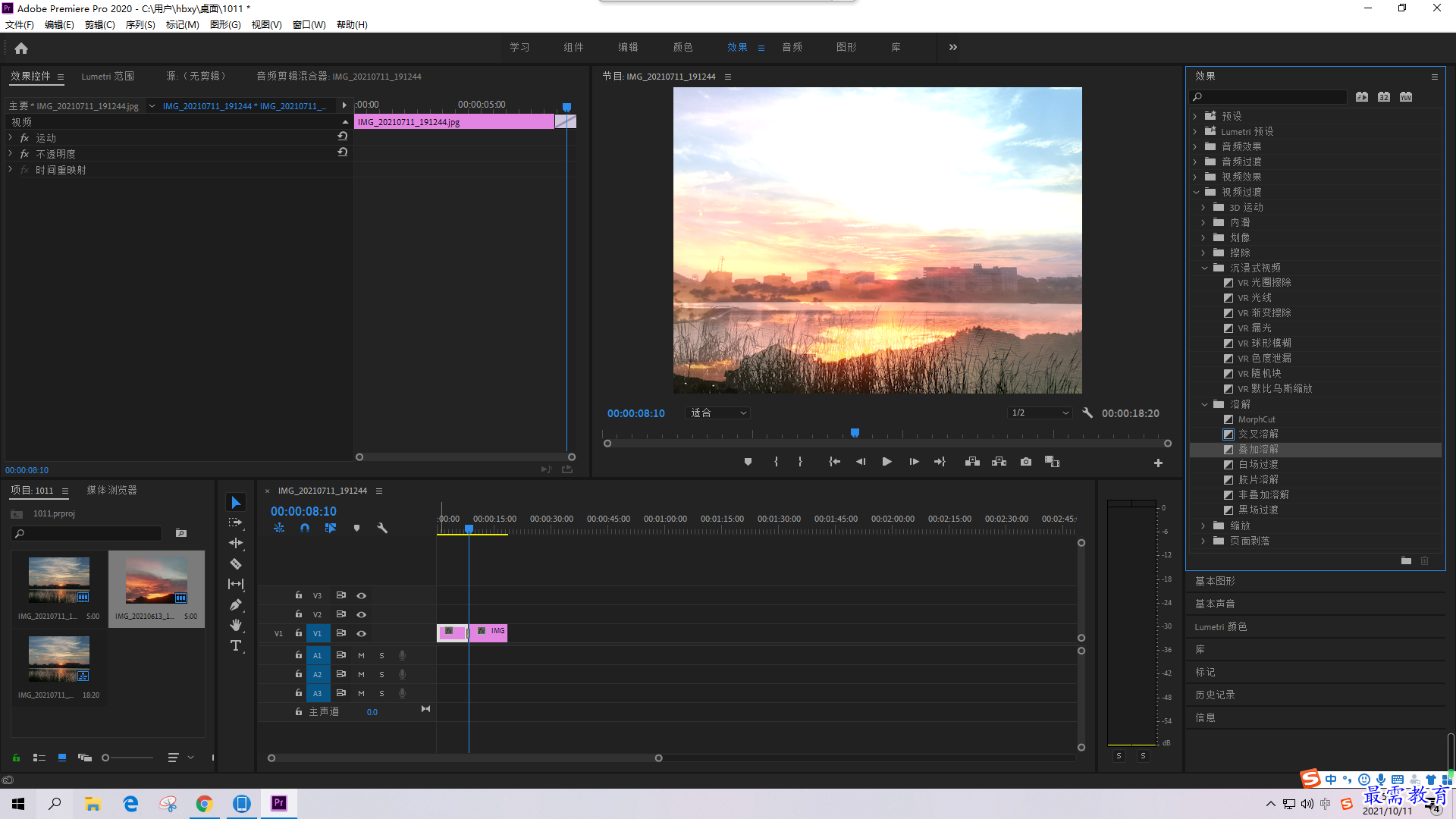Select the 交叉溶解 transition
1456x819 pixels.
pos(1258,435)
